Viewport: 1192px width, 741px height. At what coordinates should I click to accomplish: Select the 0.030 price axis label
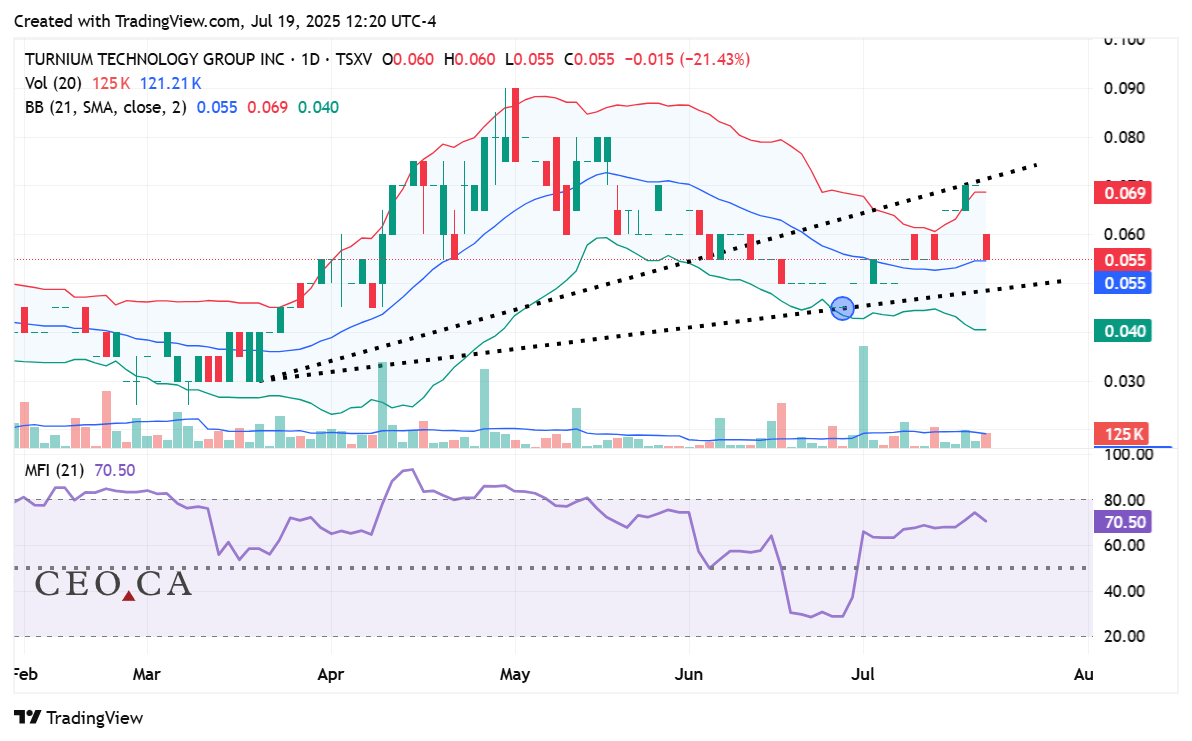pos(1124,381)
